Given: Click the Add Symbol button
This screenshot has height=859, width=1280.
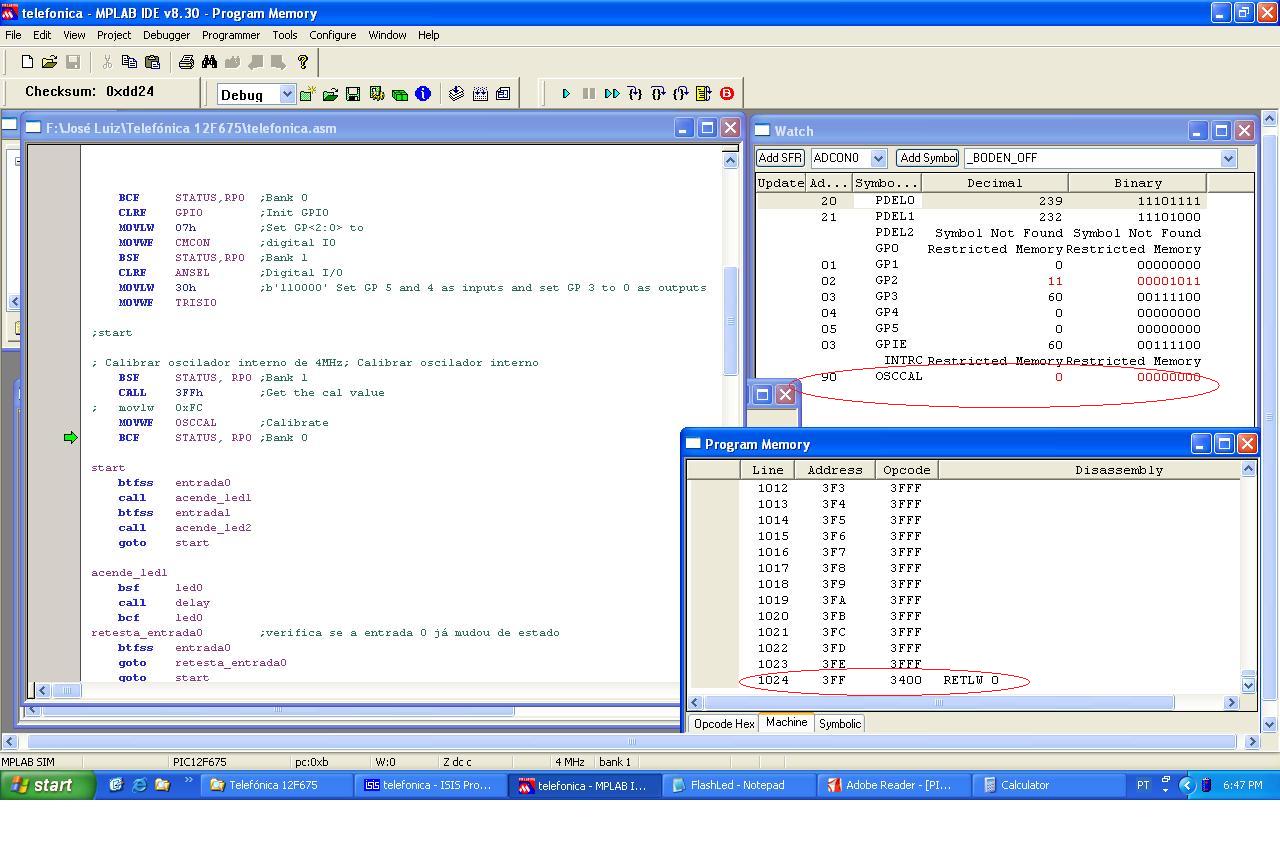Looking at the screenshot, I should [x=927, y=158].
